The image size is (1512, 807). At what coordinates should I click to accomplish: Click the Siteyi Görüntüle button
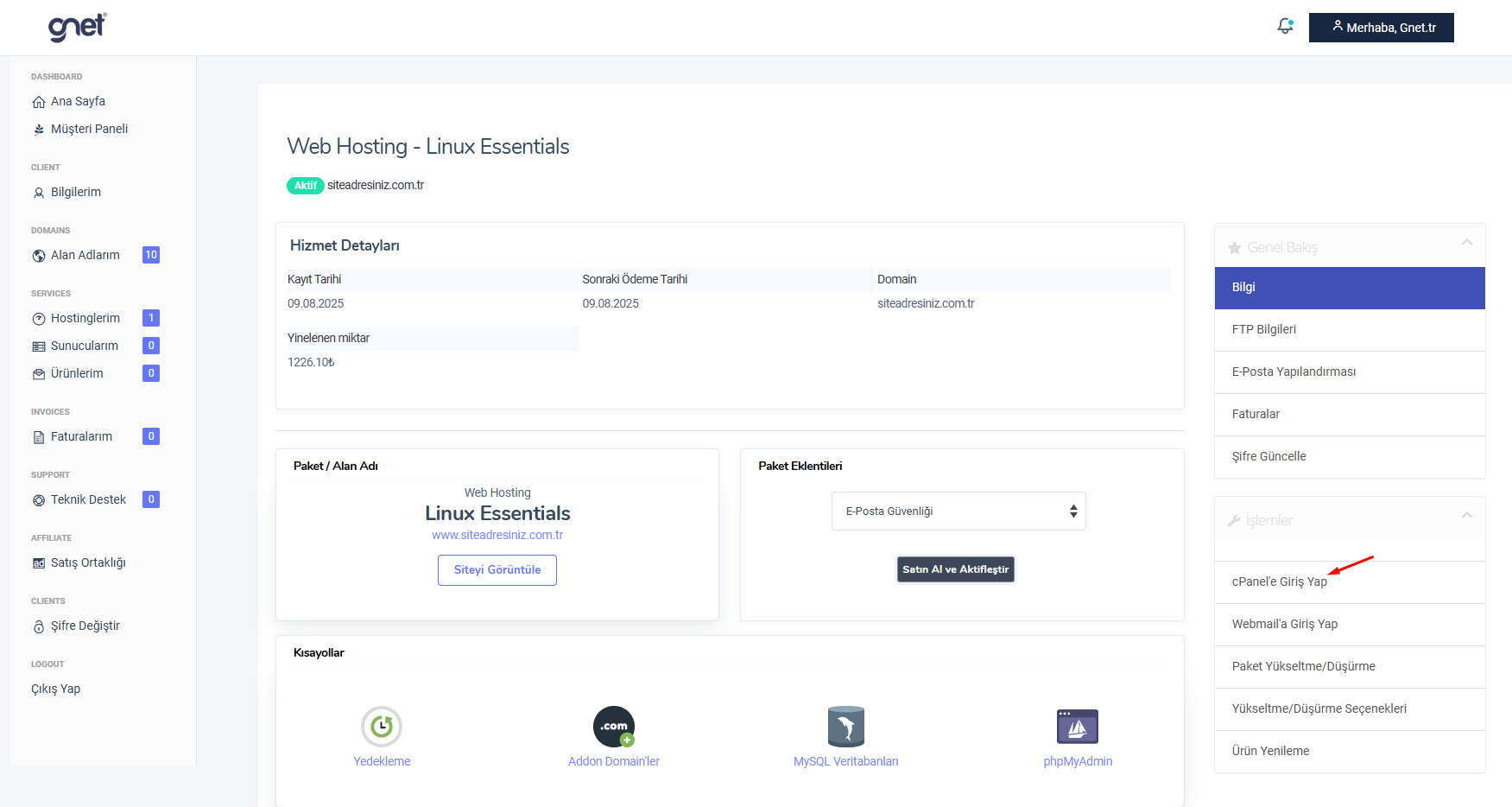(x=497, y=570)
